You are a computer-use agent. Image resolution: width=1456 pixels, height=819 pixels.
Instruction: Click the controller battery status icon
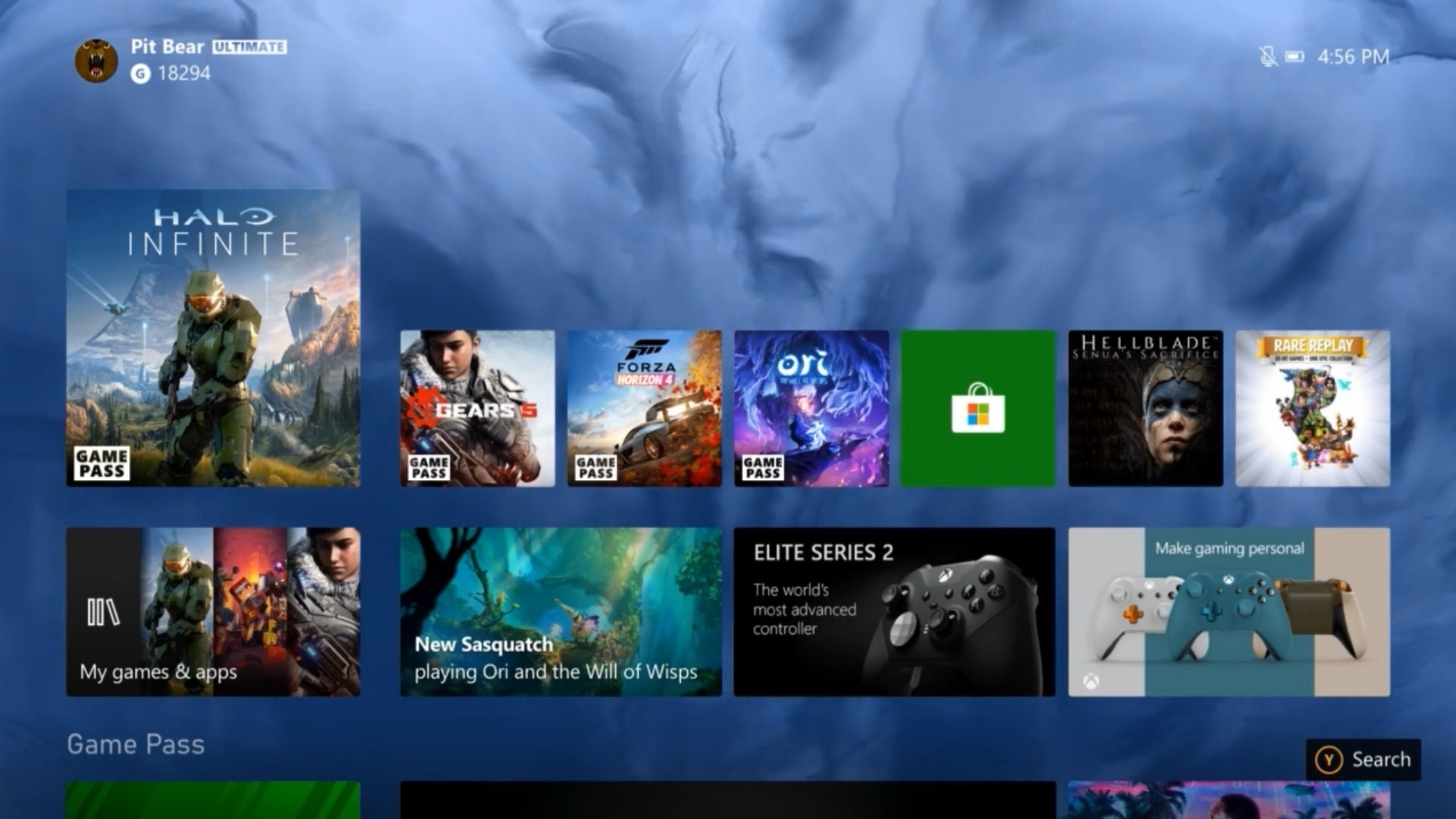point(1294,57)
